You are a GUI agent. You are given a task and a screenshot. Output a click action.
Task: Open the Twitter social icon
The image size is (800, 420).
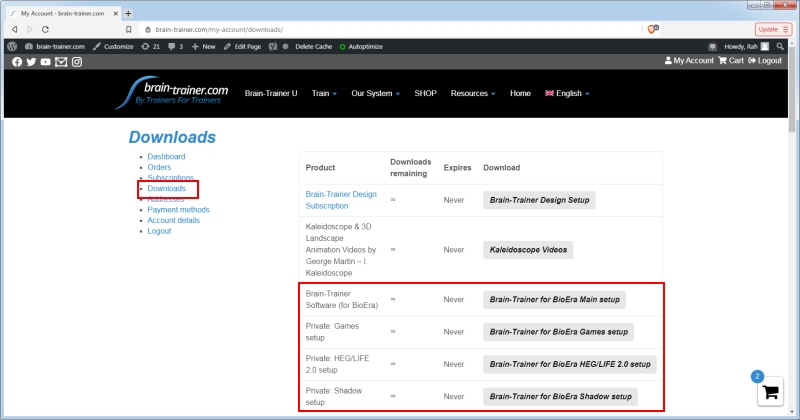[x=31, y=62]
